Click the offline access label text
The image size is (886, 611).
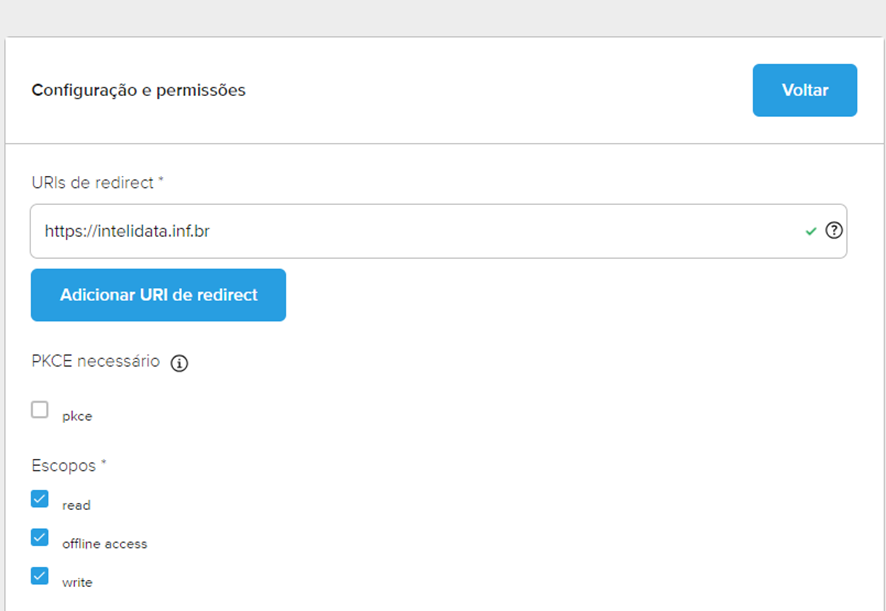pos(105,544)
